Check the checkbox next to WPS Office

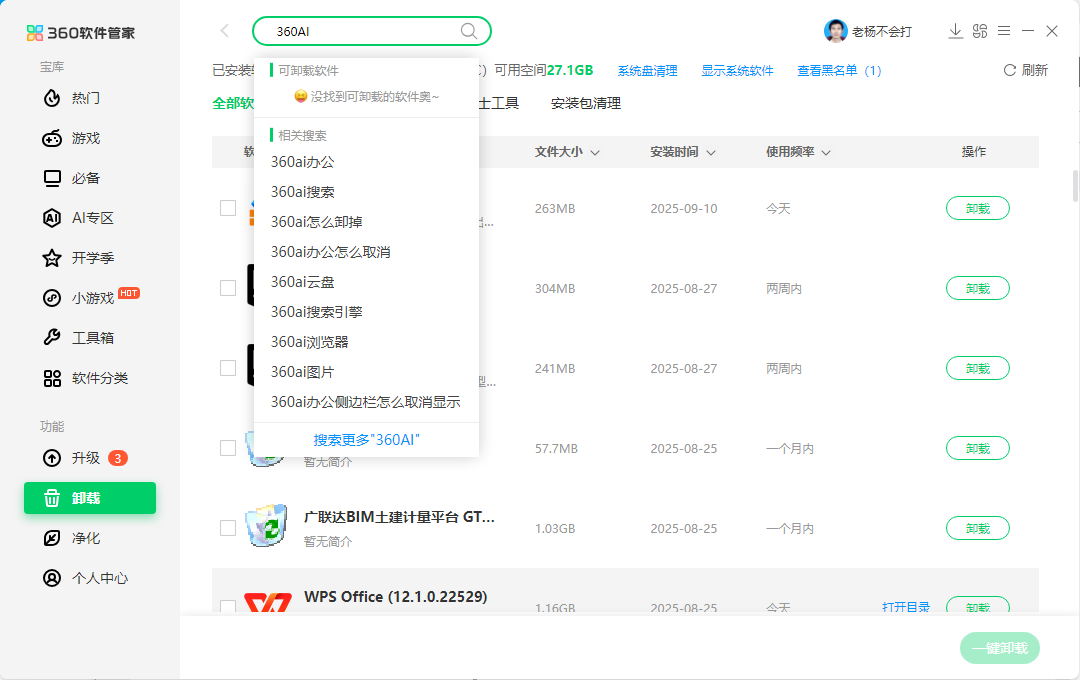[227, 607]
